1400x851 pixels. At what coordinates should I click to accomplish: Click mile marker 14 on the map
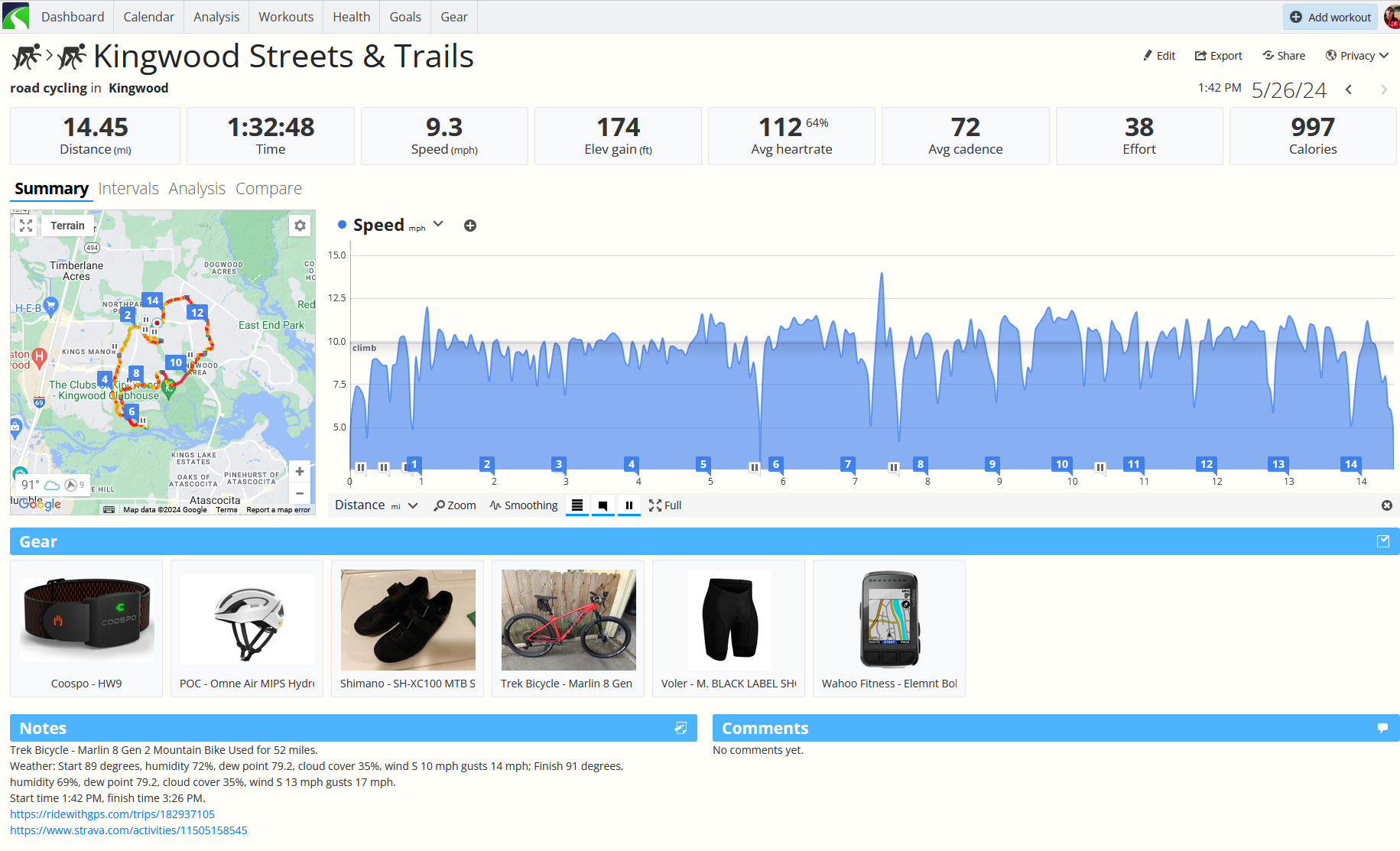[153, 300]
